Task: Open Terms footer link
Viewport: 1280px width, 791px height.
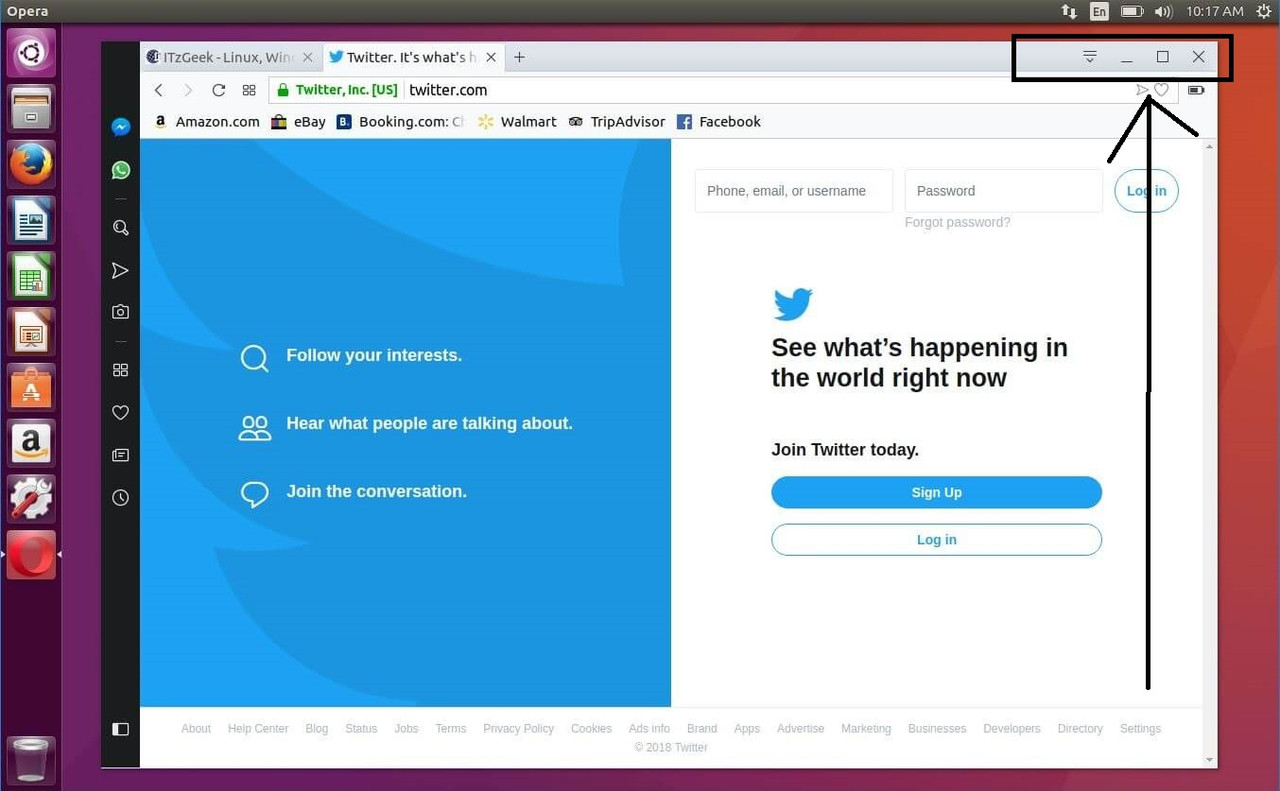Action: (451, 729)
